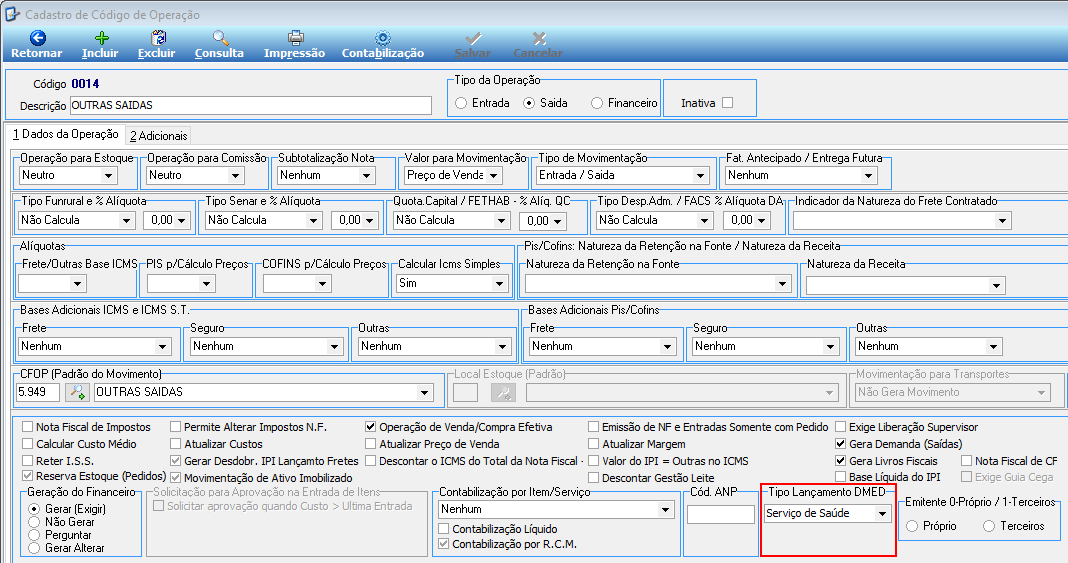
Task: Toggle Gera Demanda (Saídas) checkbox
Action: click(841, 444)
